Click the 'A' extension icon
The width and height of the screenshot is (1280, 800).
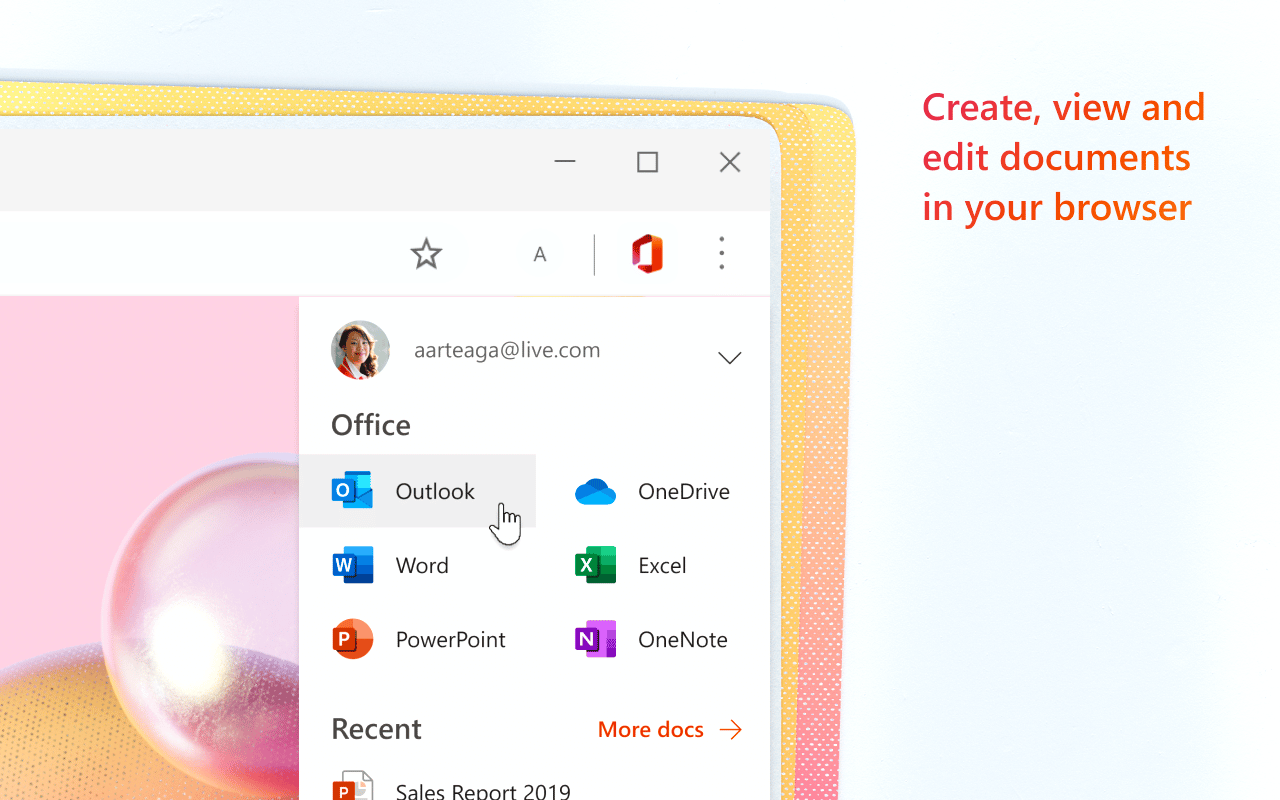(540, 253)
